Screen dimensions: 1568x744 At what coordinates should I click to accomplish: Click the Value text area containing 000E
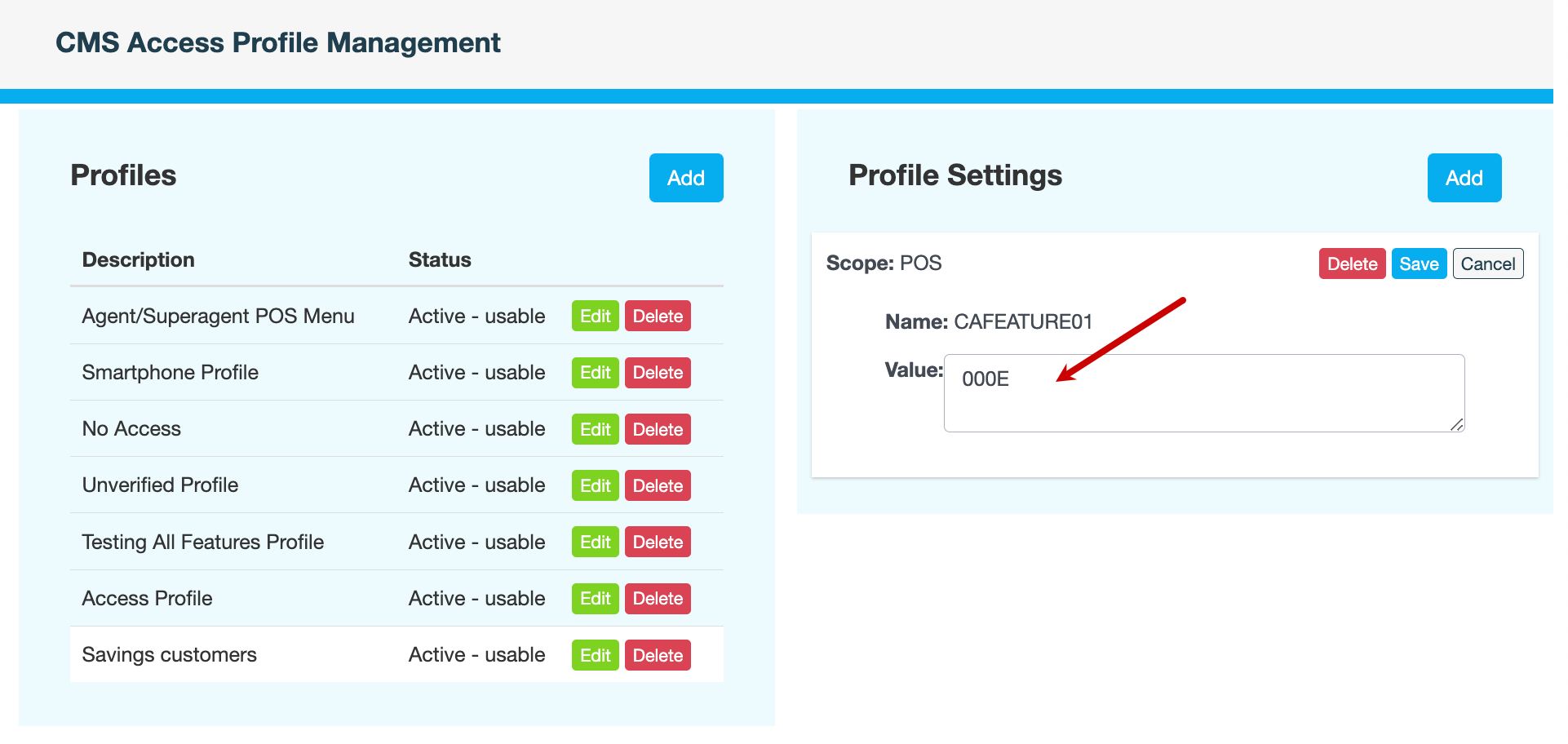(x=1203, y=393)
